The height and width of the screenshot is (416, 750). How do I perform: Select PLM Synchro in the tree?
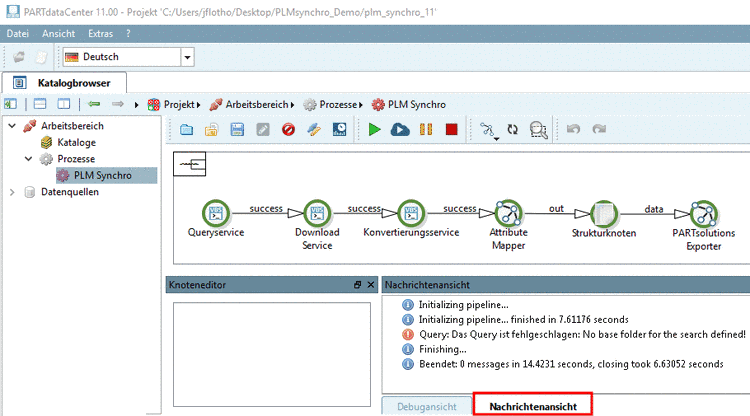click(x=103, y=175)
